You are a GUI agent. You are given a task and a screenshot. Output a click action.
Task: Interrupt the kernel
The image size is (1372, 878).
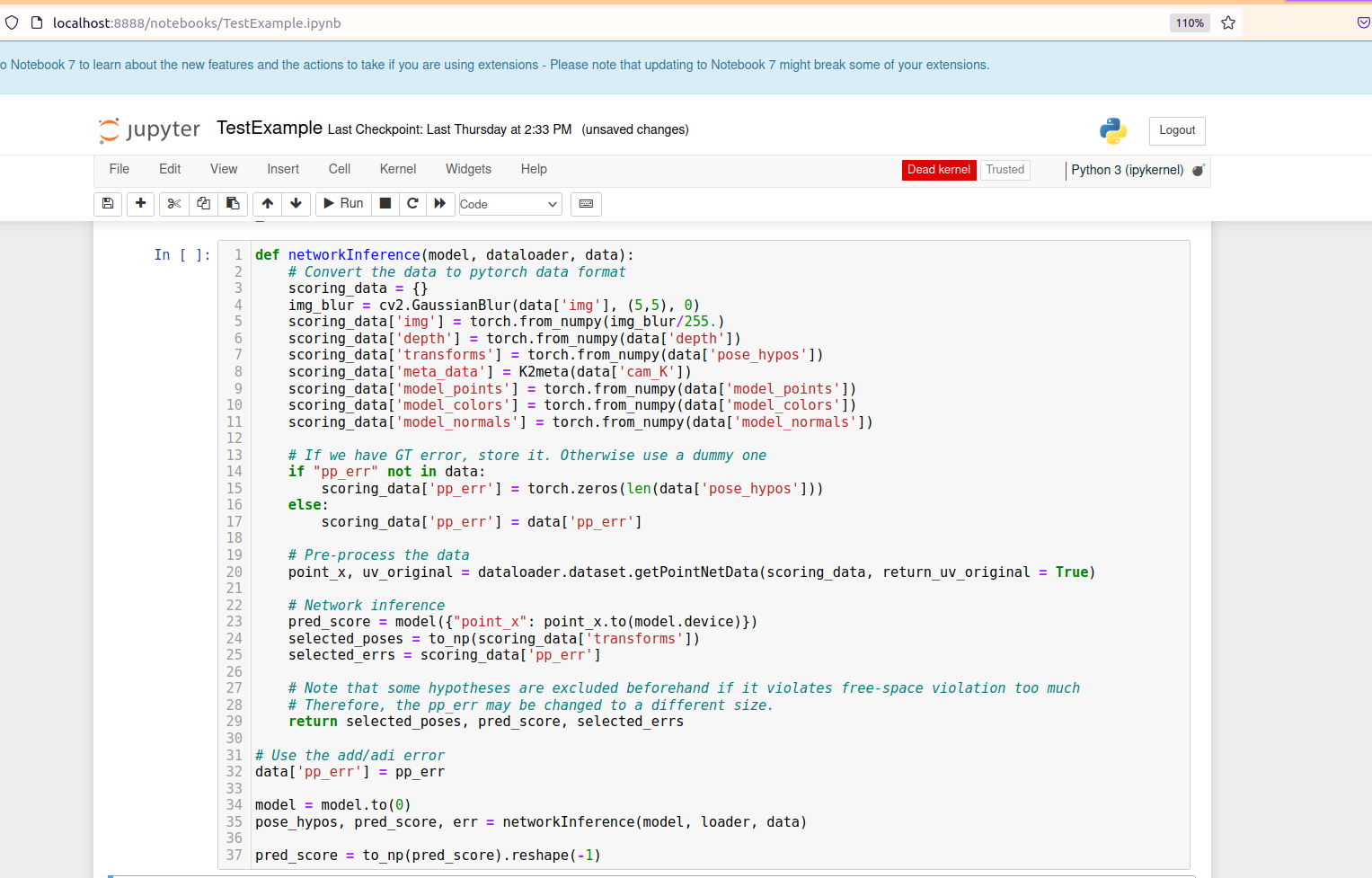click(x=385, y=204)
